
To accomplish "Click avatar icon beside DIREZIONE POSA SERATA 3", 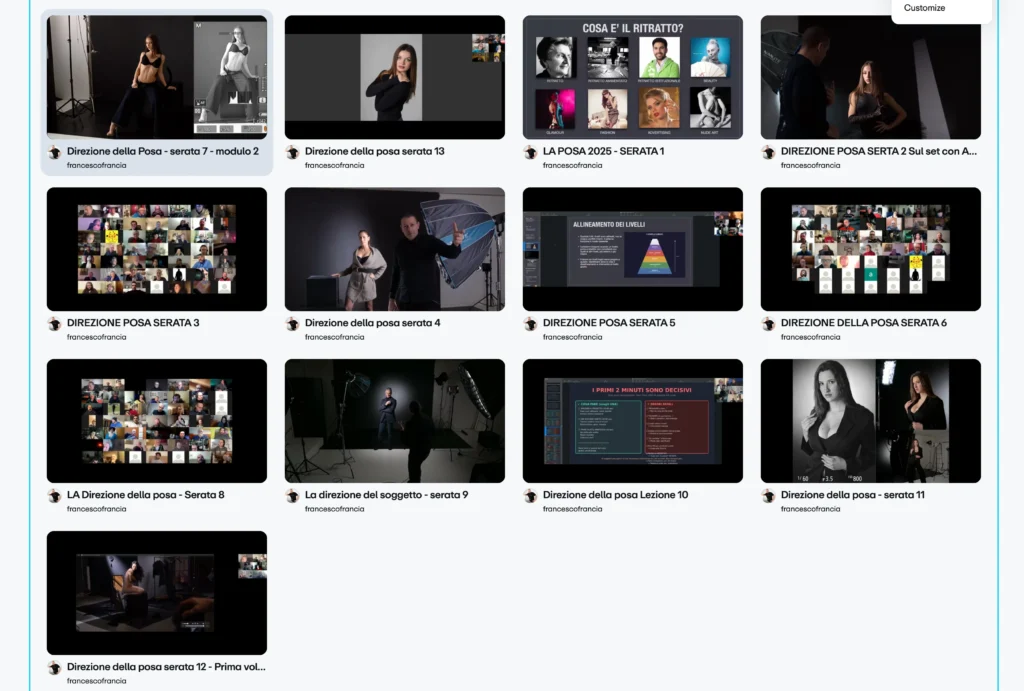I will (55, 324).
